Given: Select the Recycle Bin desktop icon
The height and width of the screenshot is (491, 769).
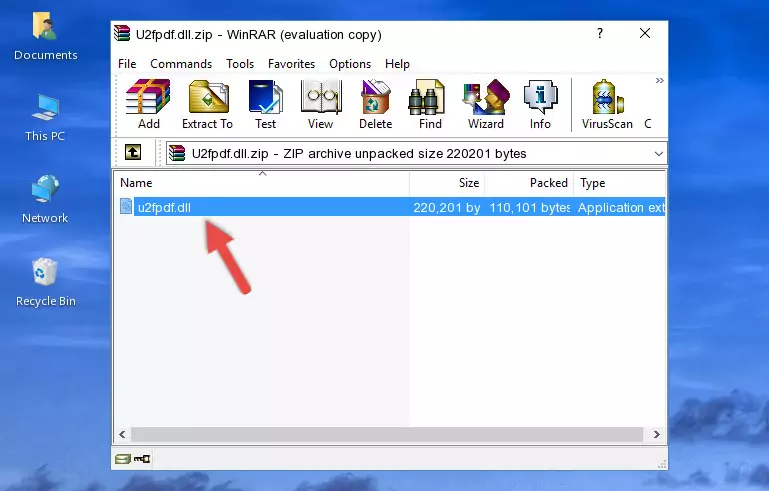Looking at the screenshot, I should pyautogui.click(x=45, y=283).
